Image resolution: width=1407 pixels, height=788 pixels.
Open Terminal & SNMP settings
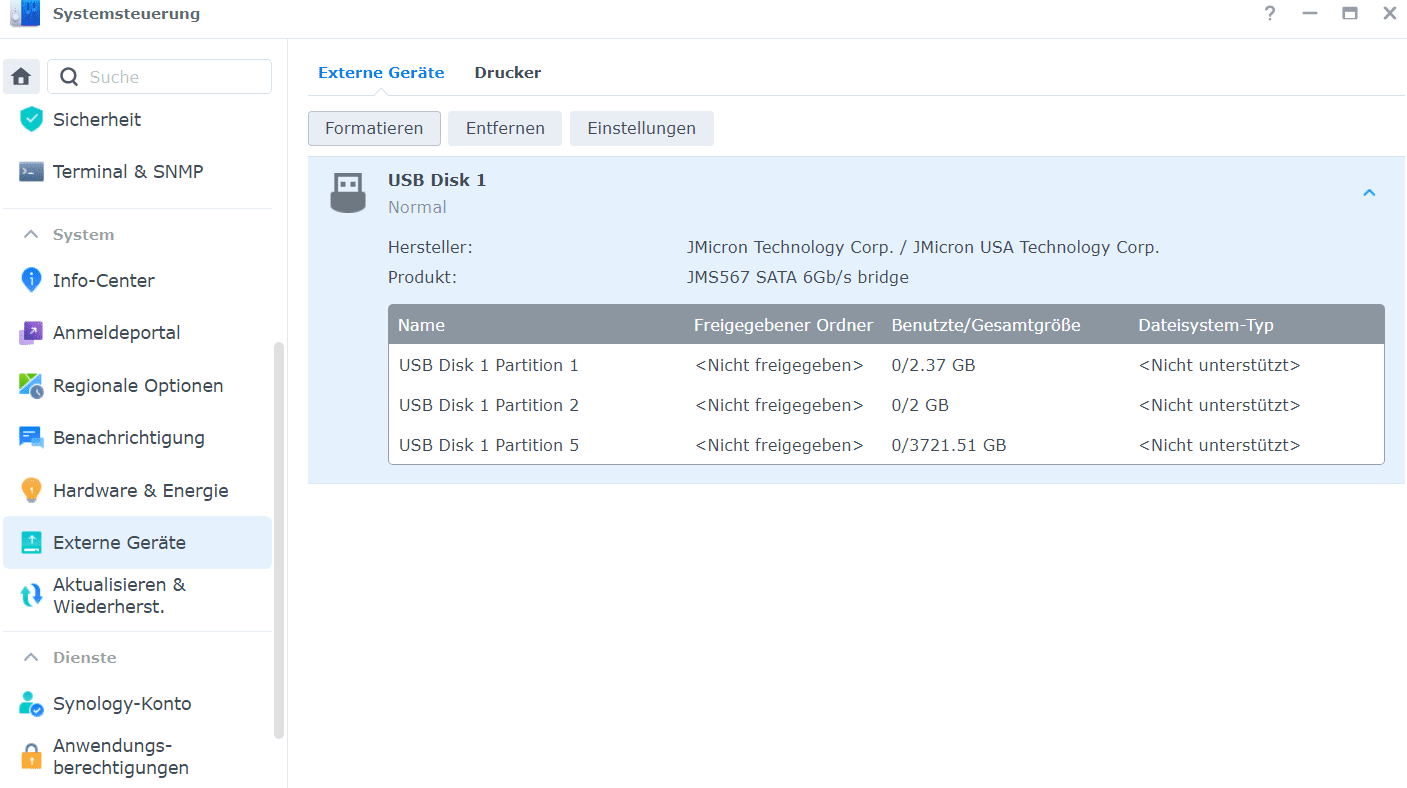tap(137, 171)
